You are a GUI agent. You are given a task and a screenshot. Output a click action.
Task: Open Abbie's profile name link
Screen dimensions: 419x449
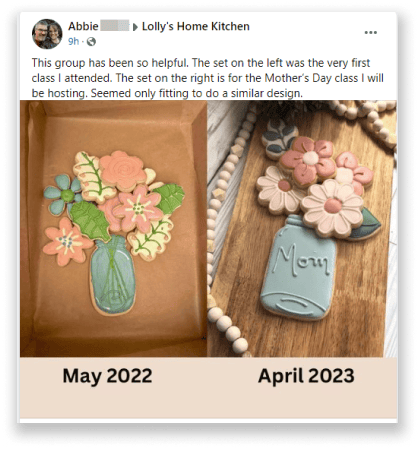coord(83,26)
